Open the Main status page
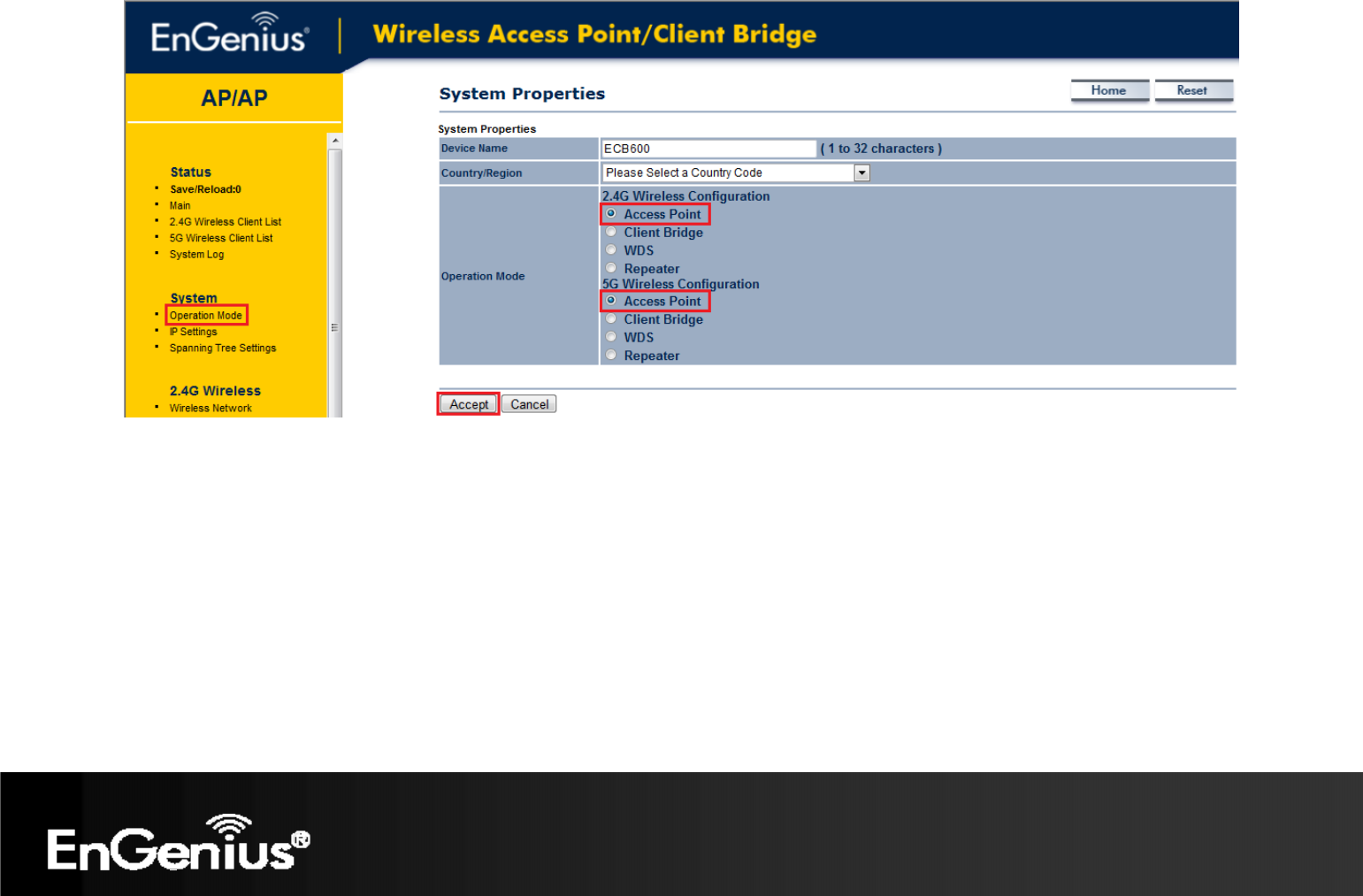 [x=180, y=205]
